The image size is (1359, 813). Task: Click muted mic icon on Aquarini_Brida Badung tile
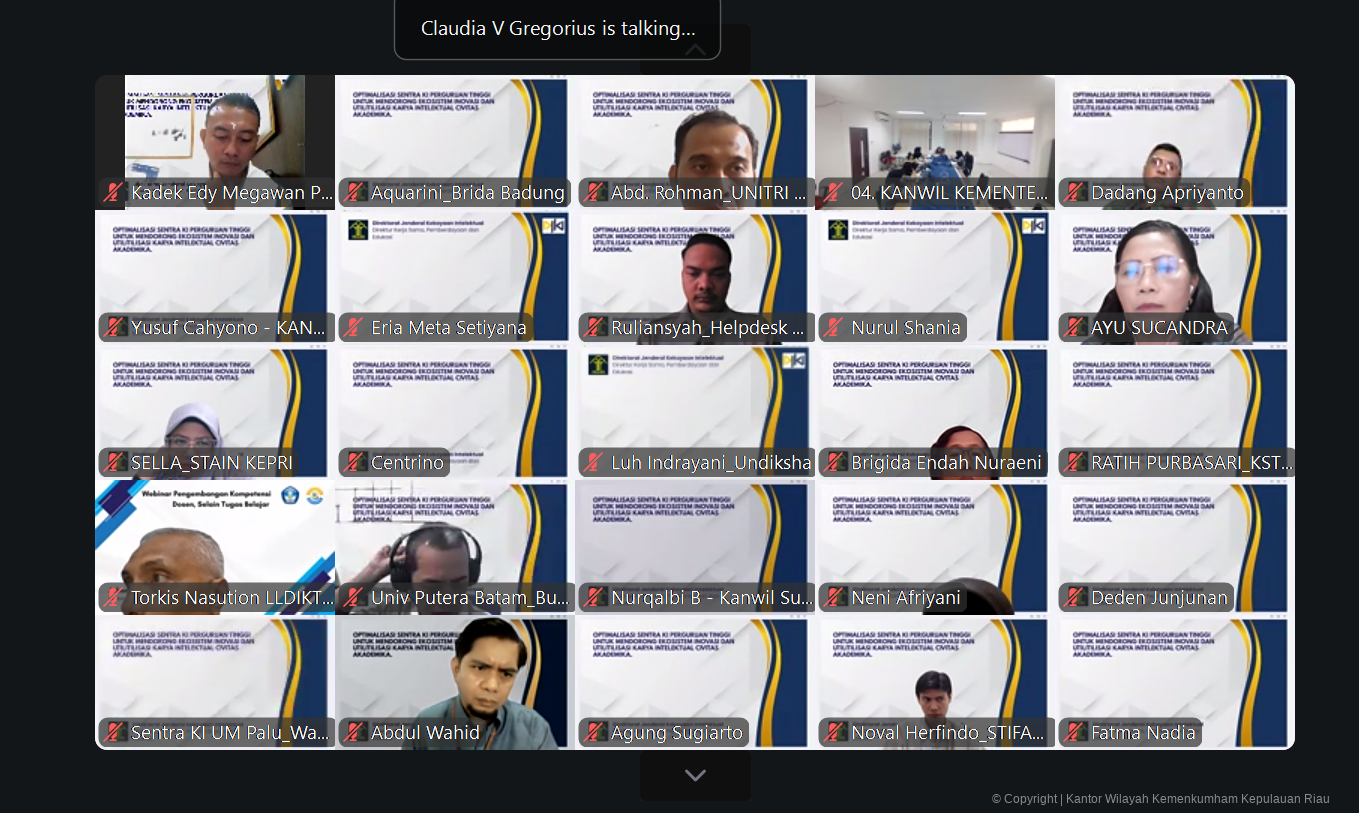tap(354, 193)
